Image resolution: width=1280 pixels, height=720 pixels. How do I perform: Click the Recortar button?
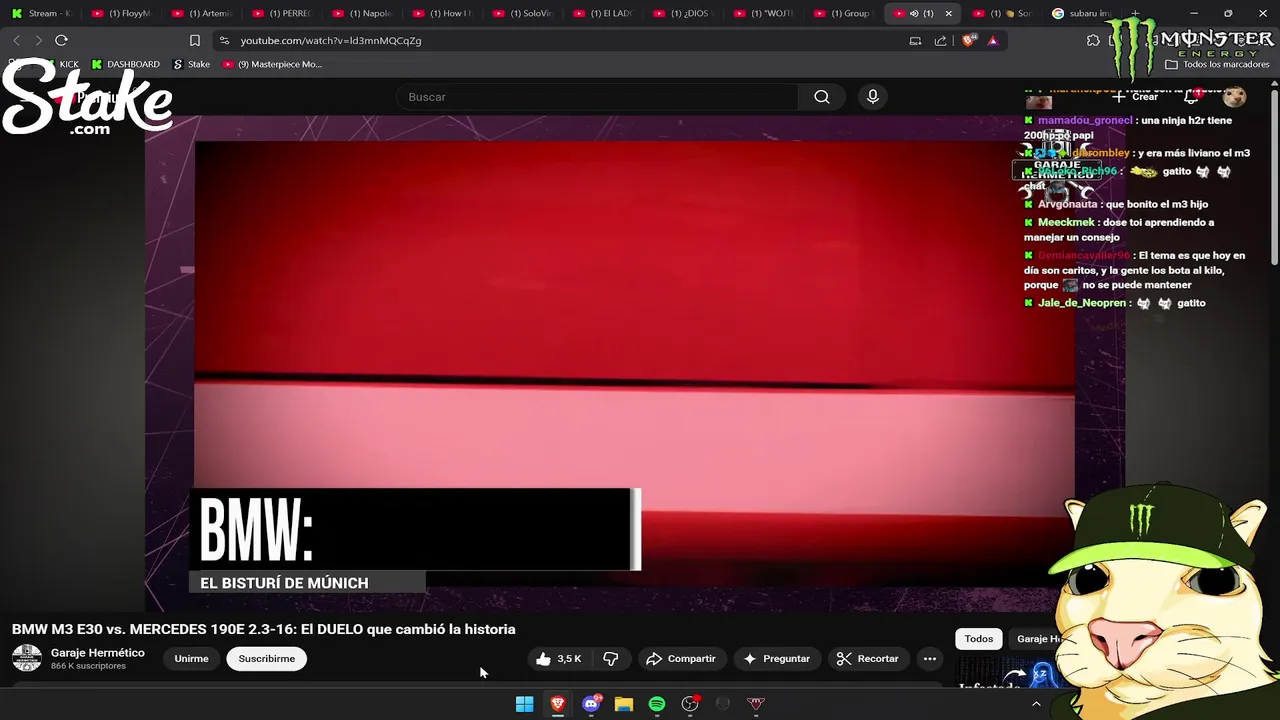868,659
